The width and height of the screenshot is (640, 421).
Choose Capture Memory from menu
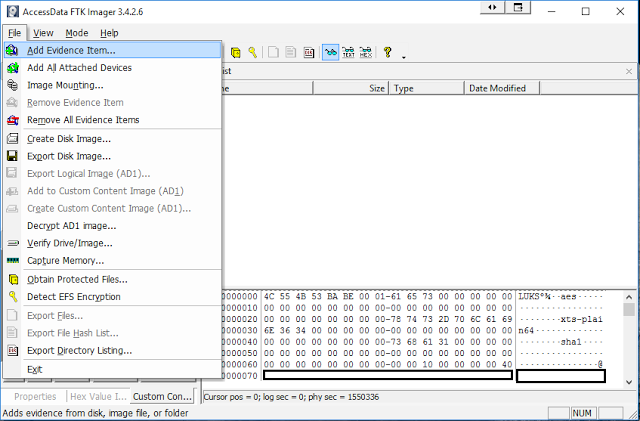(113, 261)
